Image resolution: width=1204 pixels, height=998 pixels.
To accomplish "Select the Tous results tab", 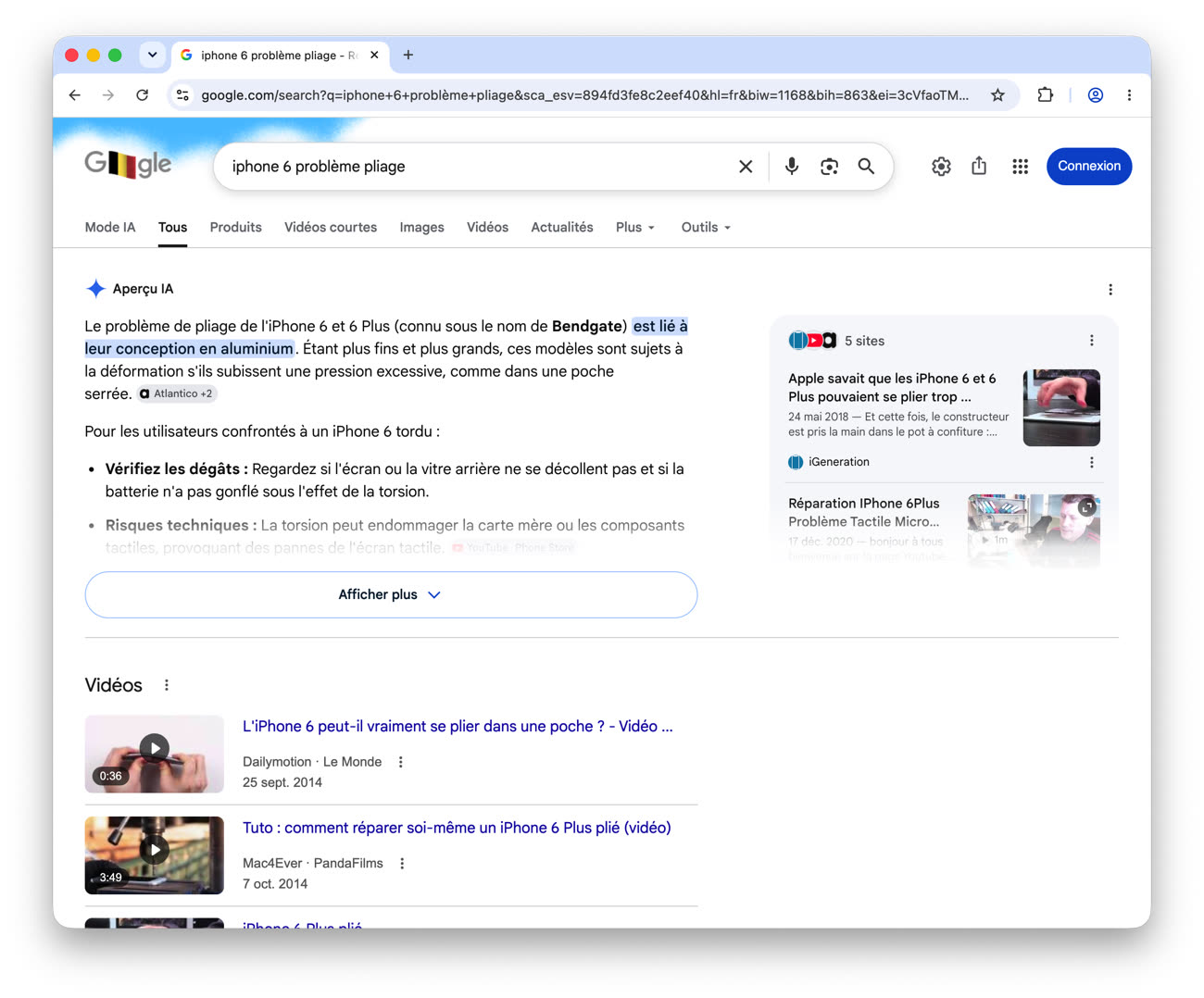I will pos(172,227).
